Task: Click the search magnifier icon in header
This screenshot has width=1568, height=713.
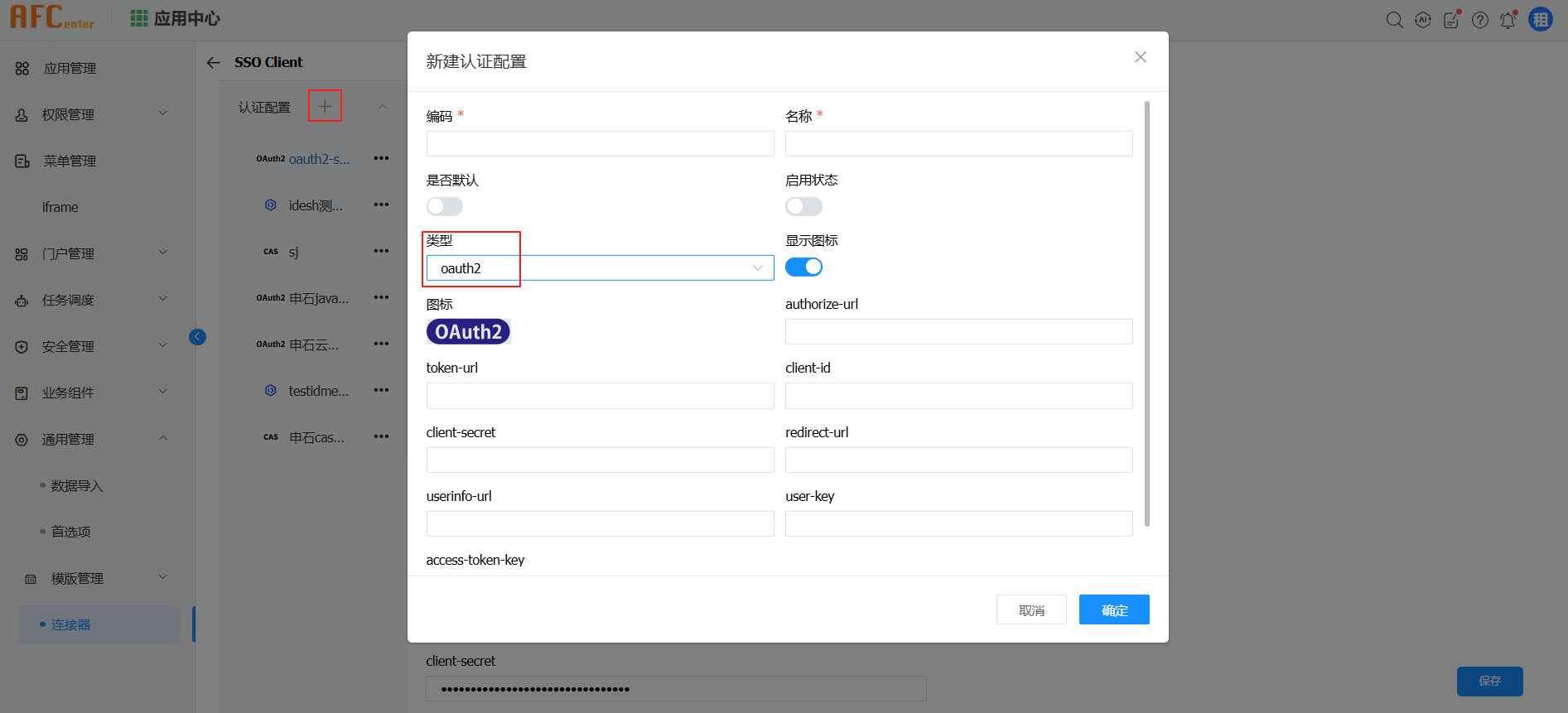Action: pos(1394,20)
